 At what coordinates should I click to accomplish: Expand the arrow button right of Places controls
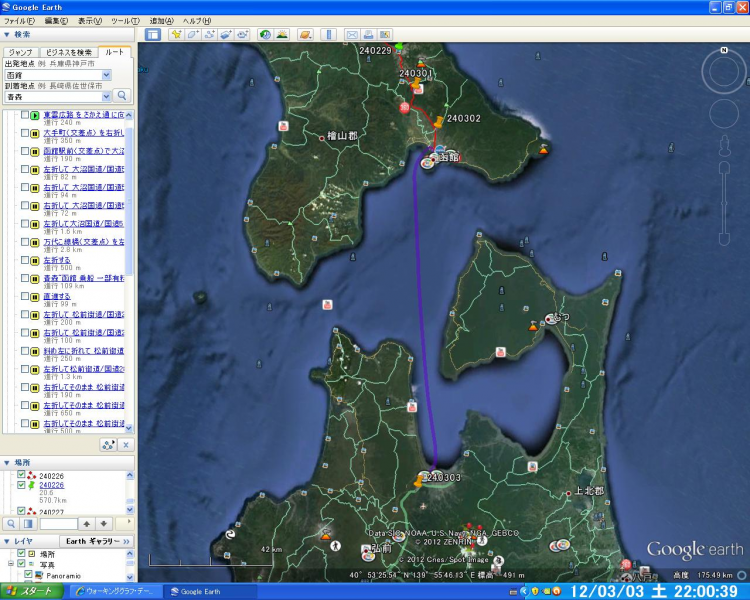(125, 523)
